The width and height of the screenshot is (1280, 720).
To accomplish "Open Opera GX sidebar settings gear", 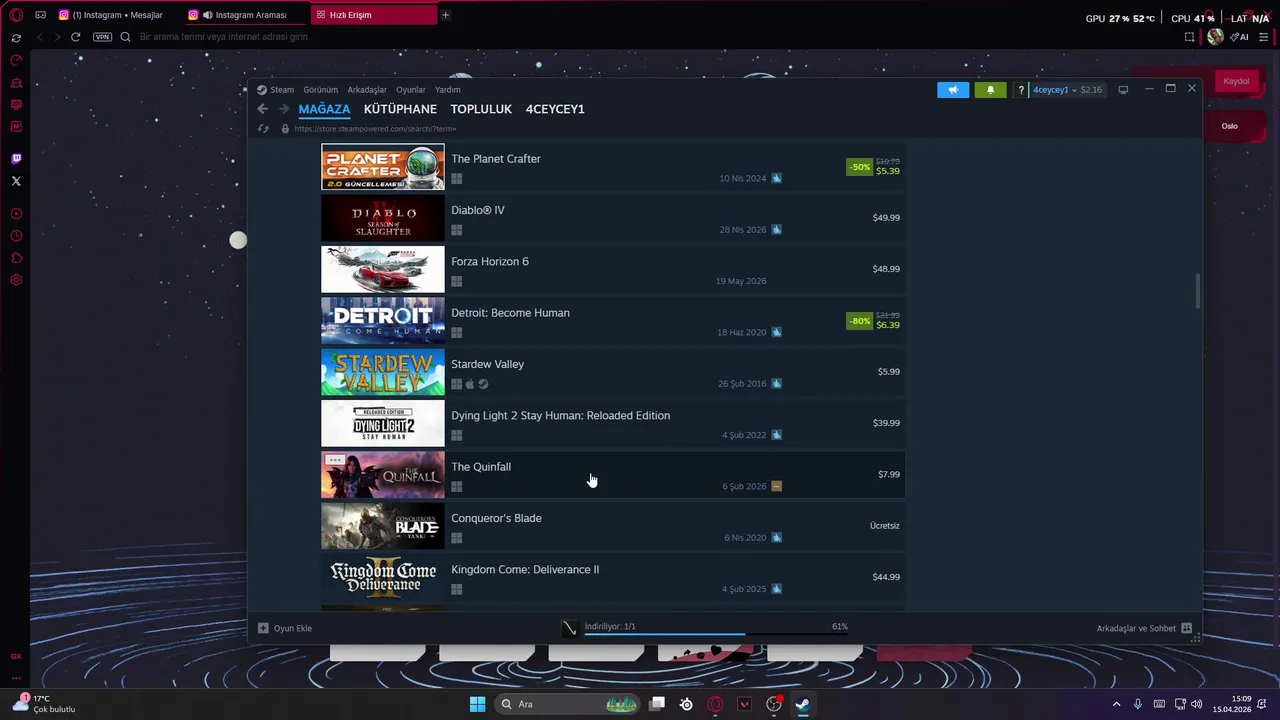I will click(x=16, y=280).
